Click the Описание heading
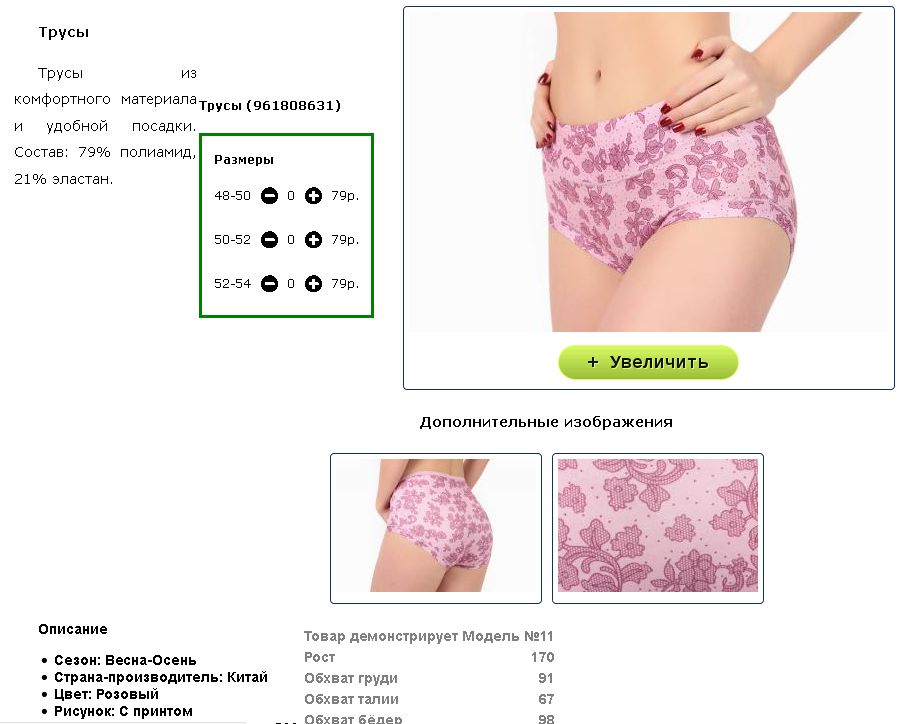Viewport: 897px width, 724px height. click(x=73, y=629)
